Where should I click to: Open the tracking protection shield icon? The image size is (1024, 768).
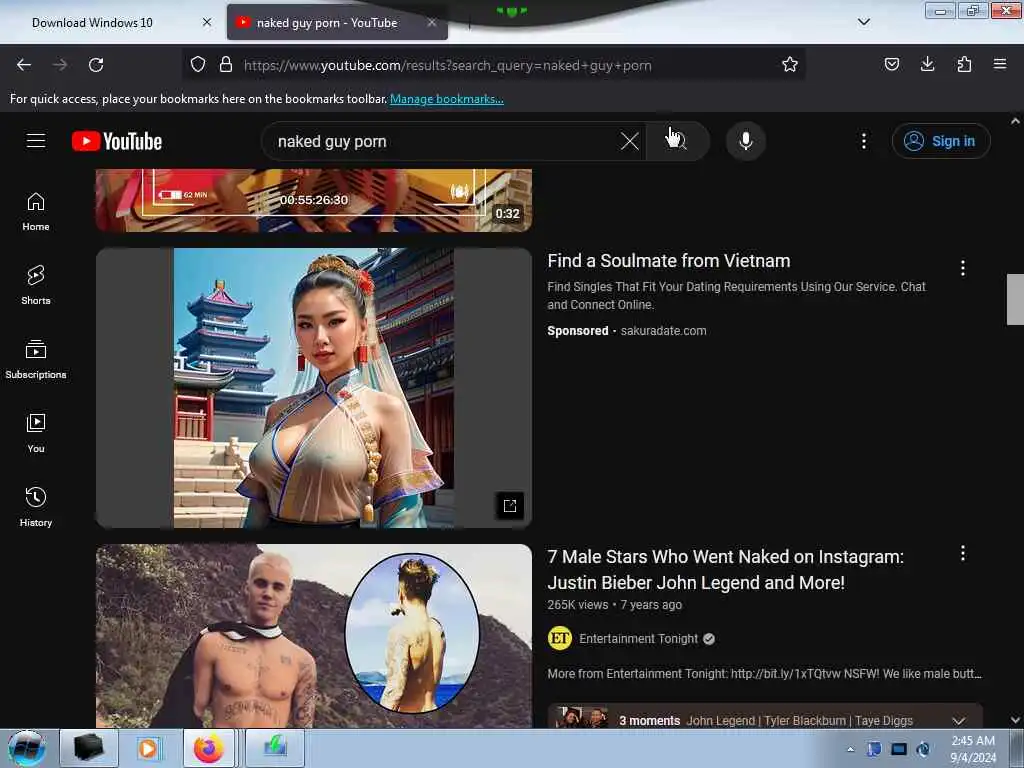[198, 65]
